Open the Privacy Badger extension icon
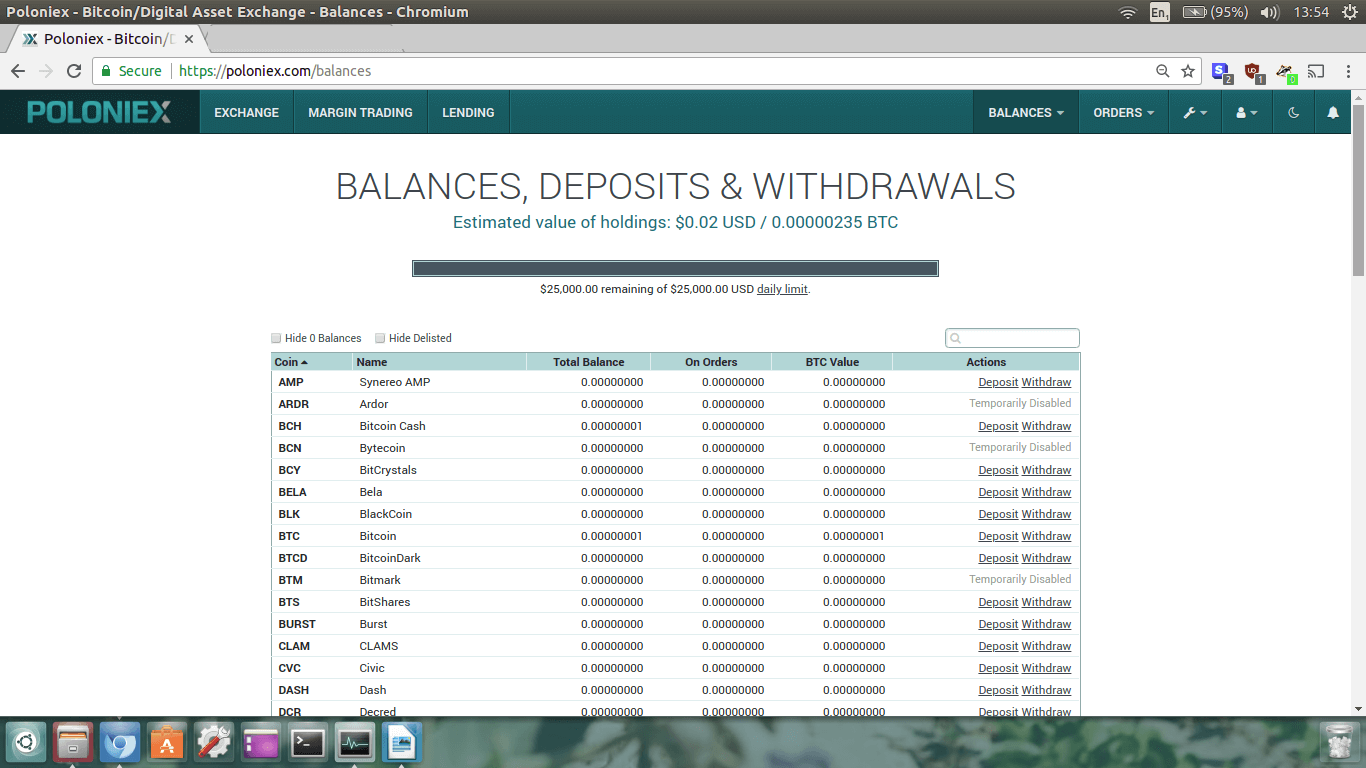Viewport: 1366px width, 768px height. [1286, 72]
